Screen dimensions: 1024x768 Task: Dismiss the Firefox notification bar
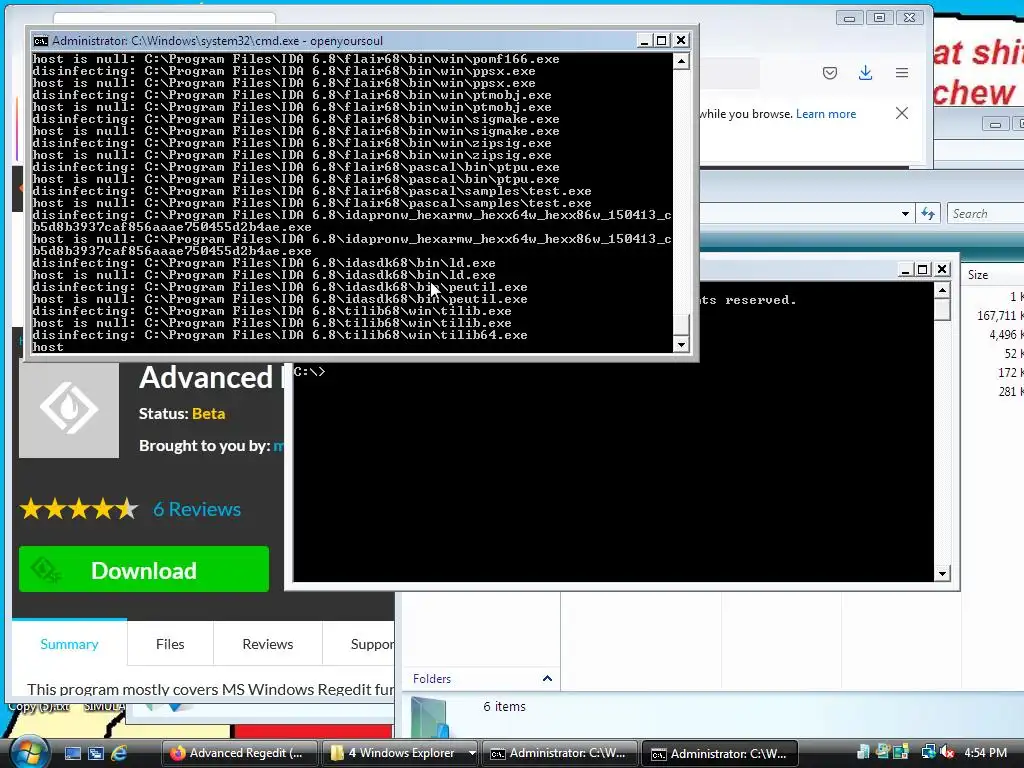point(902,113)
